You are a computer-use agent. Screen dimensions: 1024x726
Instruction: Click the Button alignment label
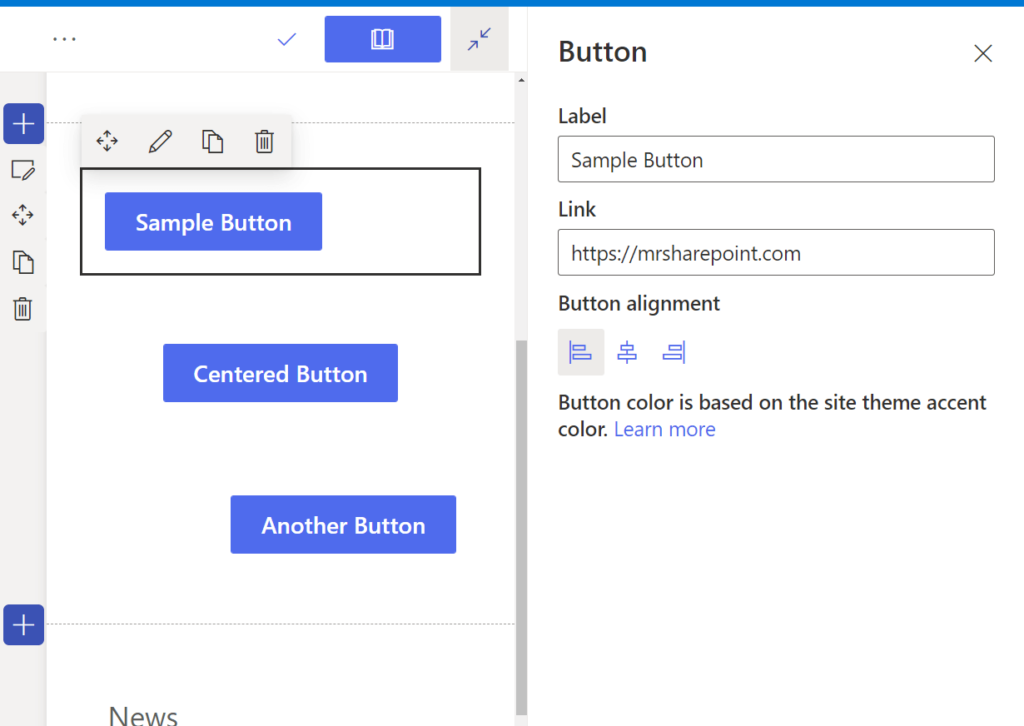[x=639, y=304]
